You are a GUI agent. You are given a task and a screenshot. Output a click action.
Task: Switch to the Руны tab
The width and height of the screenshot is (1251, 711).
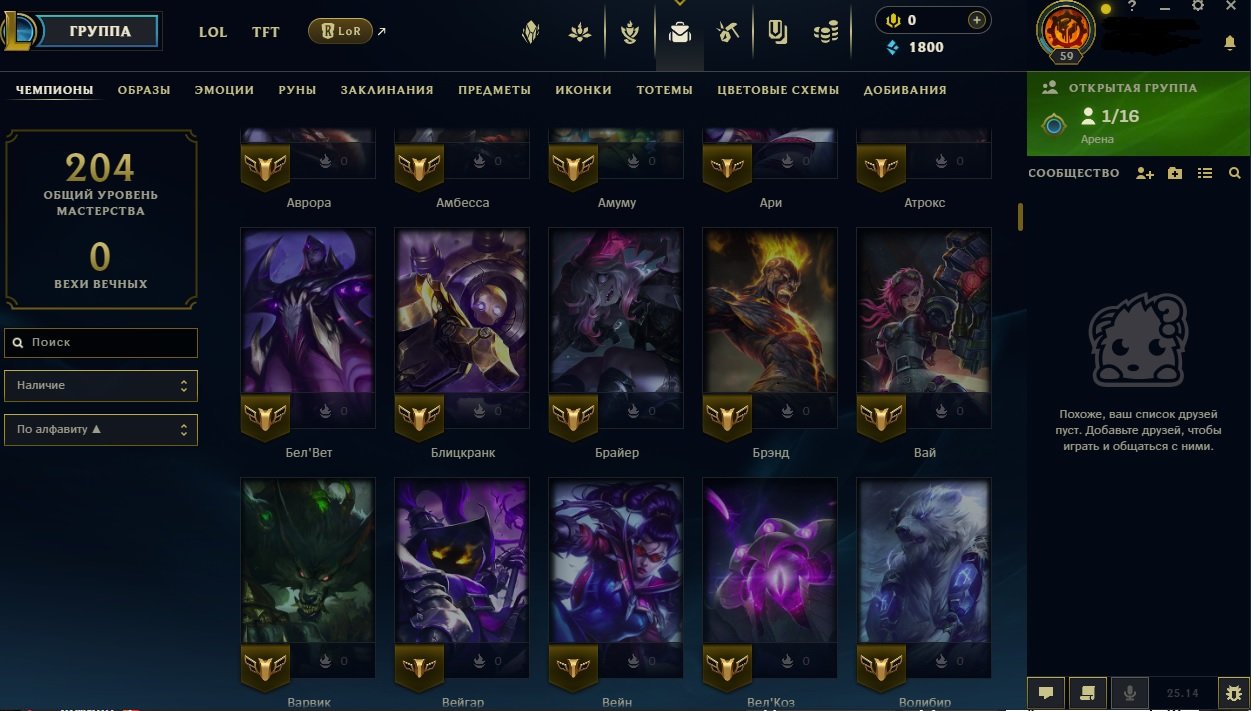click(x=297, y=90)
